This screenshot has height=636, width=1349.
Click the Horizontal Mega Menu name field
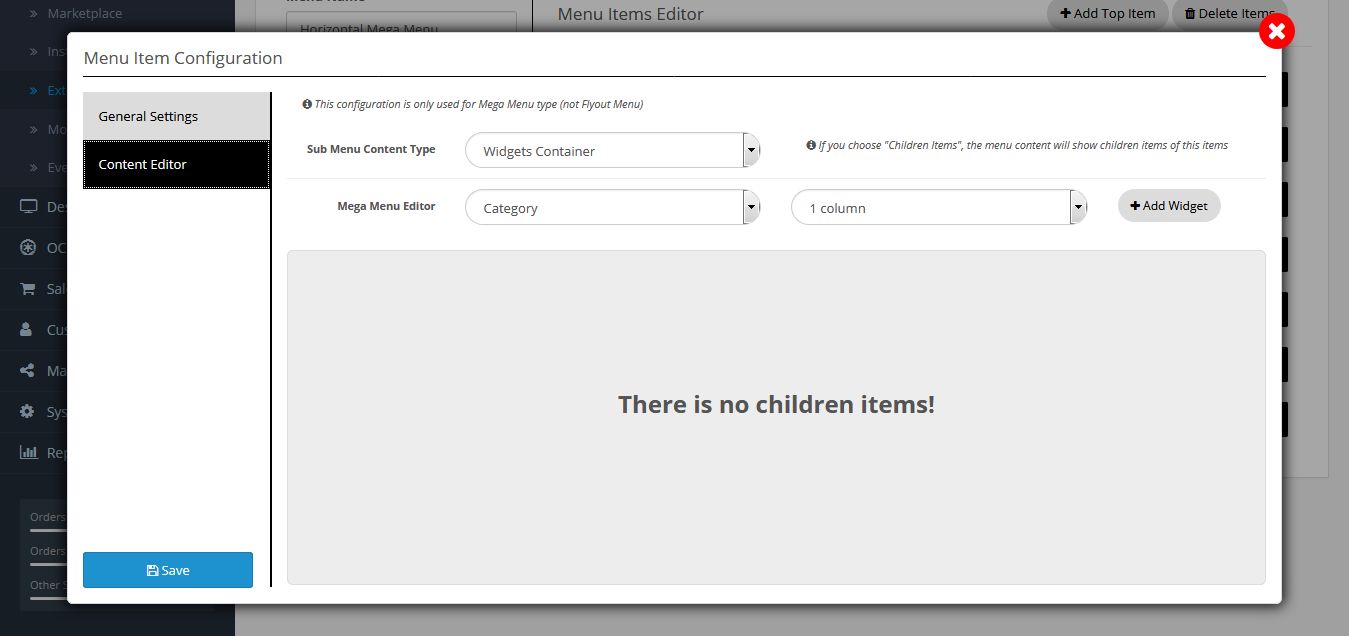point(401,24)
